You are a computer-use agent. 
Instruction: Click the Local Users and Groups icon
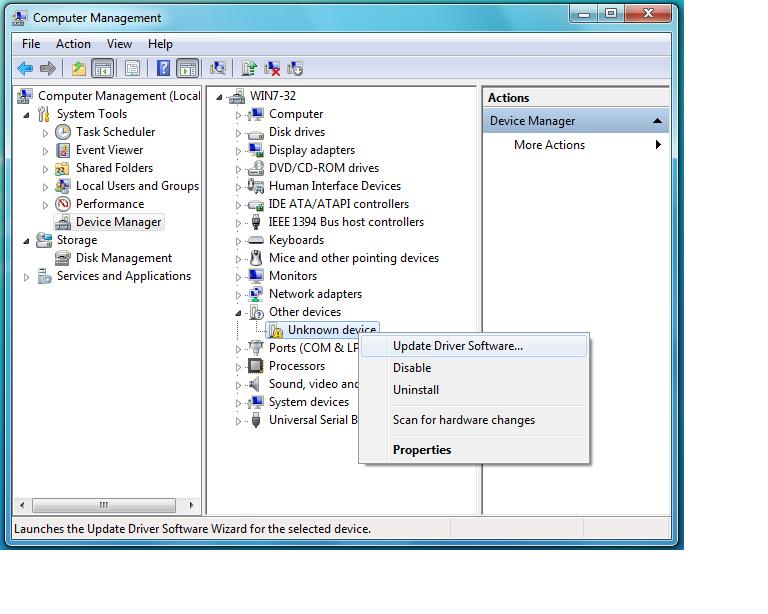tap(63, 186)
